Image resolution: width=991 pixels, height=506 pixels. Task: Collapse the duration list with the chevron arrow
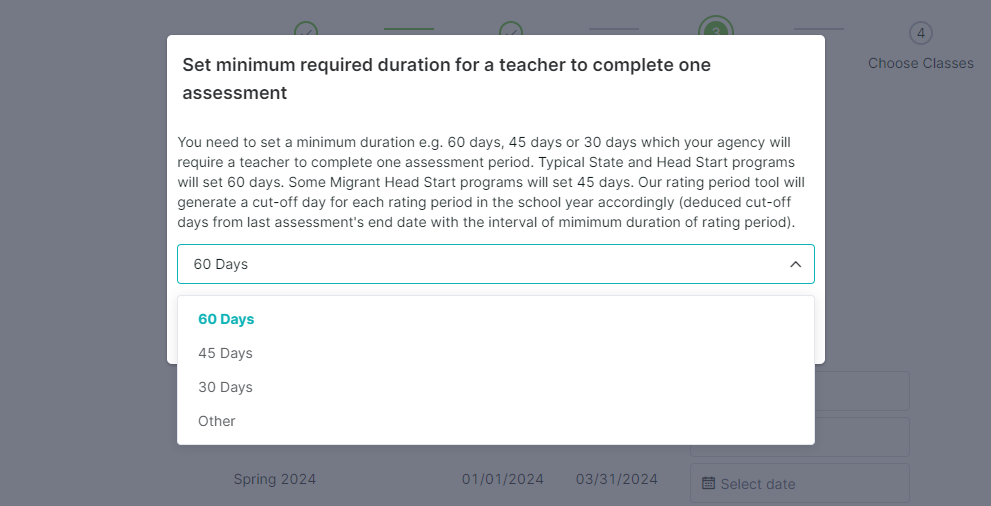(x=796, y=264)
